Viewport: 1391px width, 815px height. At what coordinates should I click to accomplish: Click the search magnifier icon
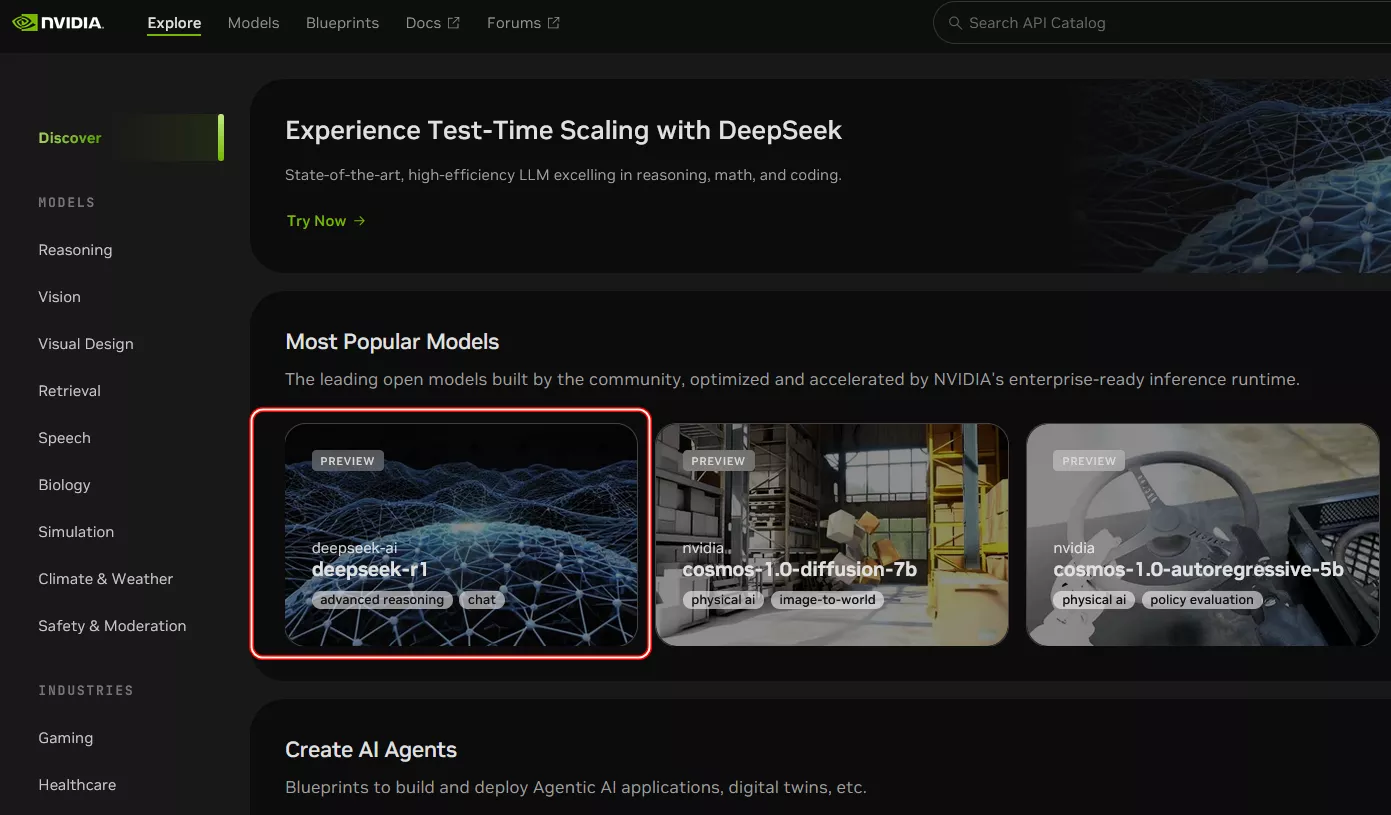coord(955,23)
